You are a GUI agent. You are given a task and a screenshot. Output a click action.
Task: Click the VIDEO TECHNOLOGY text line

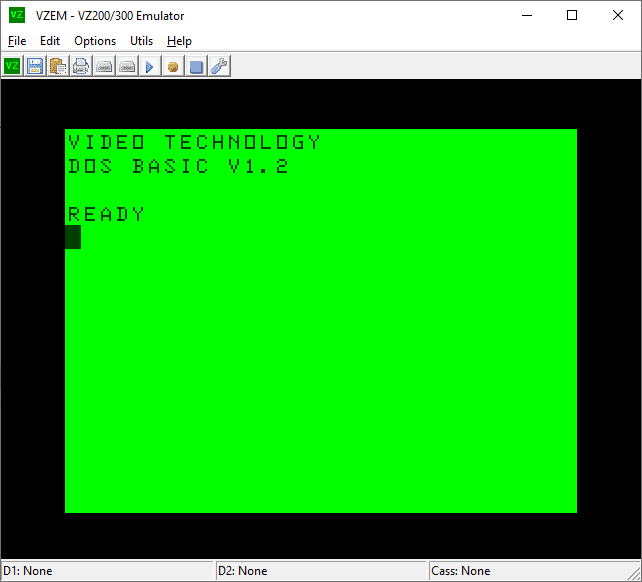(194, 142)
